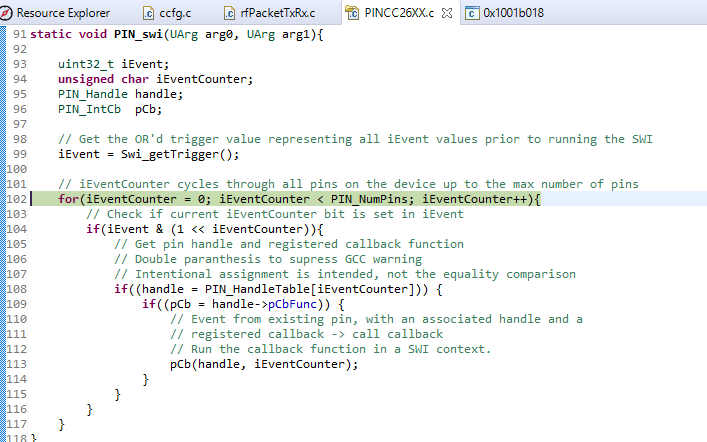This screenshot has height=442, width=707.
Task: Click the pCbFunc field on line 109
Action: coord(292,304)
